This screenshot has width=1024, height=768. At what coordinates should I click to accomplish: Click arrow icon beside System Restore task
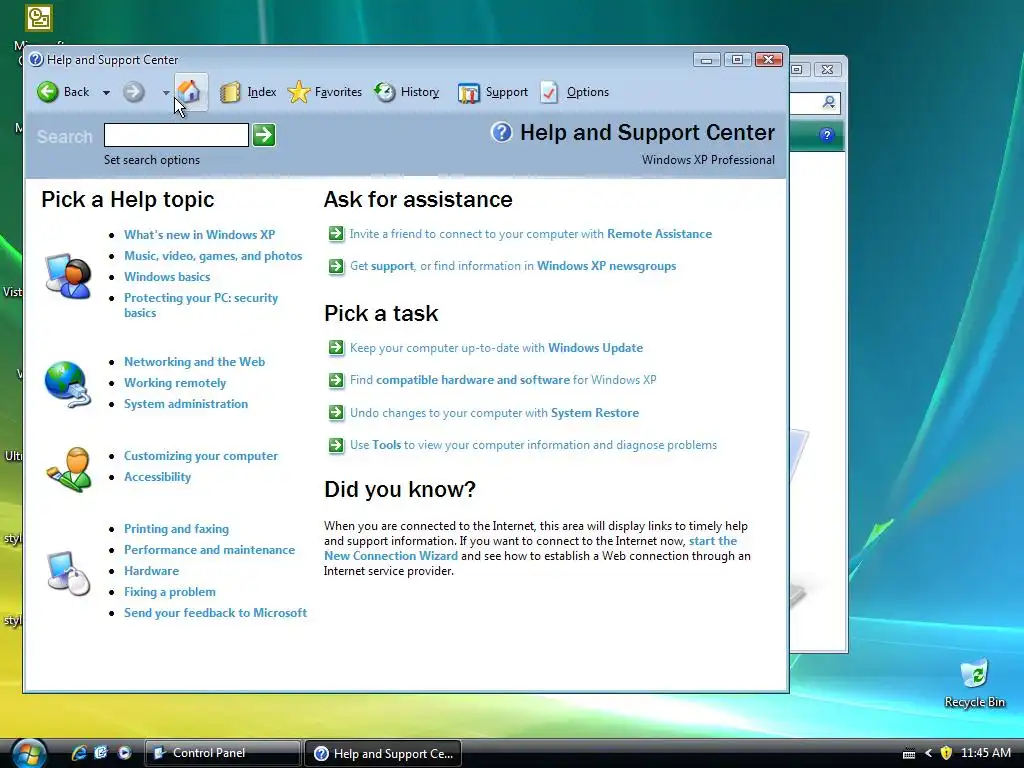(x=336, y=413)
